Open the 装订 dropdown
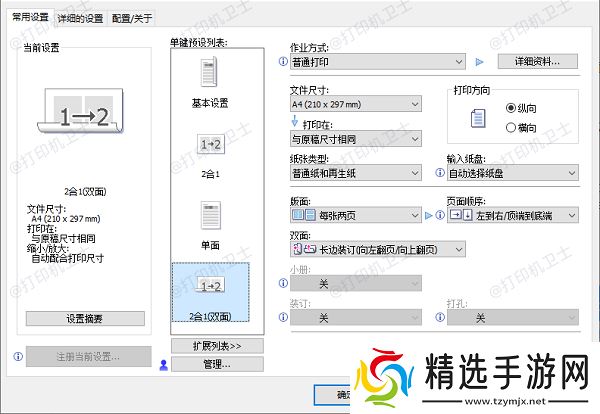600x414 pixels. (x=356, y=317)
